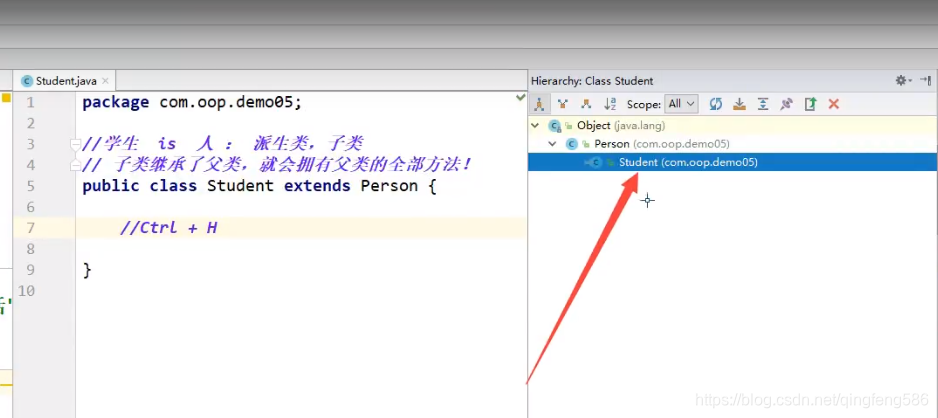The width and height of the screenshot is (938, 418).
Task: Click line number 7 in the gutter
Action: (x=31, y=228)
